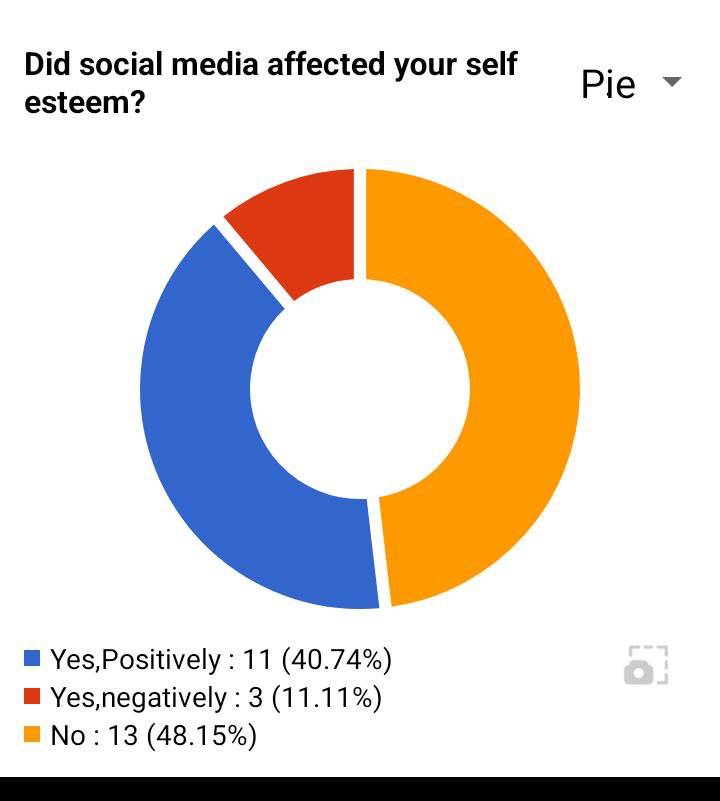The width and height of the screenshot is (720, 801).
Task: Click the blue legend color square
Action: (x=32, y=659)
